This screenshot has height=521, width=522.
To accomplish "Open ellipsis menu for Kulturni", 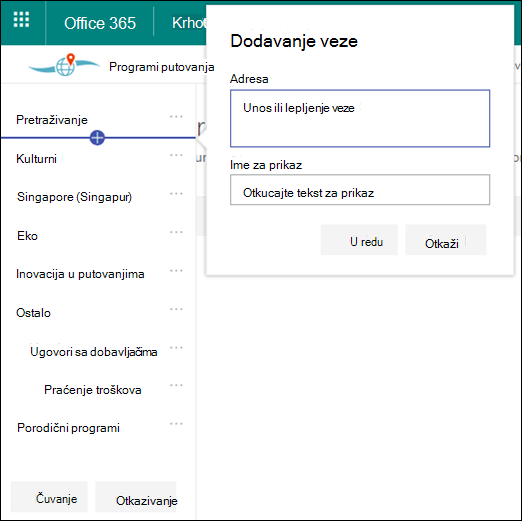I will 176,155.
